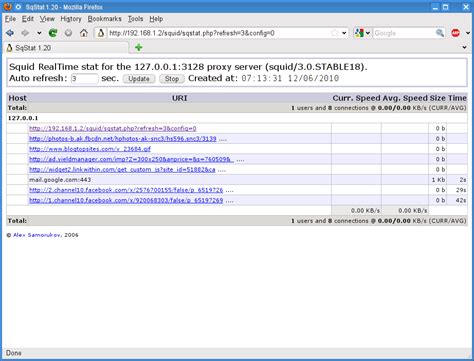
Task: Open the Tools menu
Action: pyautogui.click(x=135, y=19)
